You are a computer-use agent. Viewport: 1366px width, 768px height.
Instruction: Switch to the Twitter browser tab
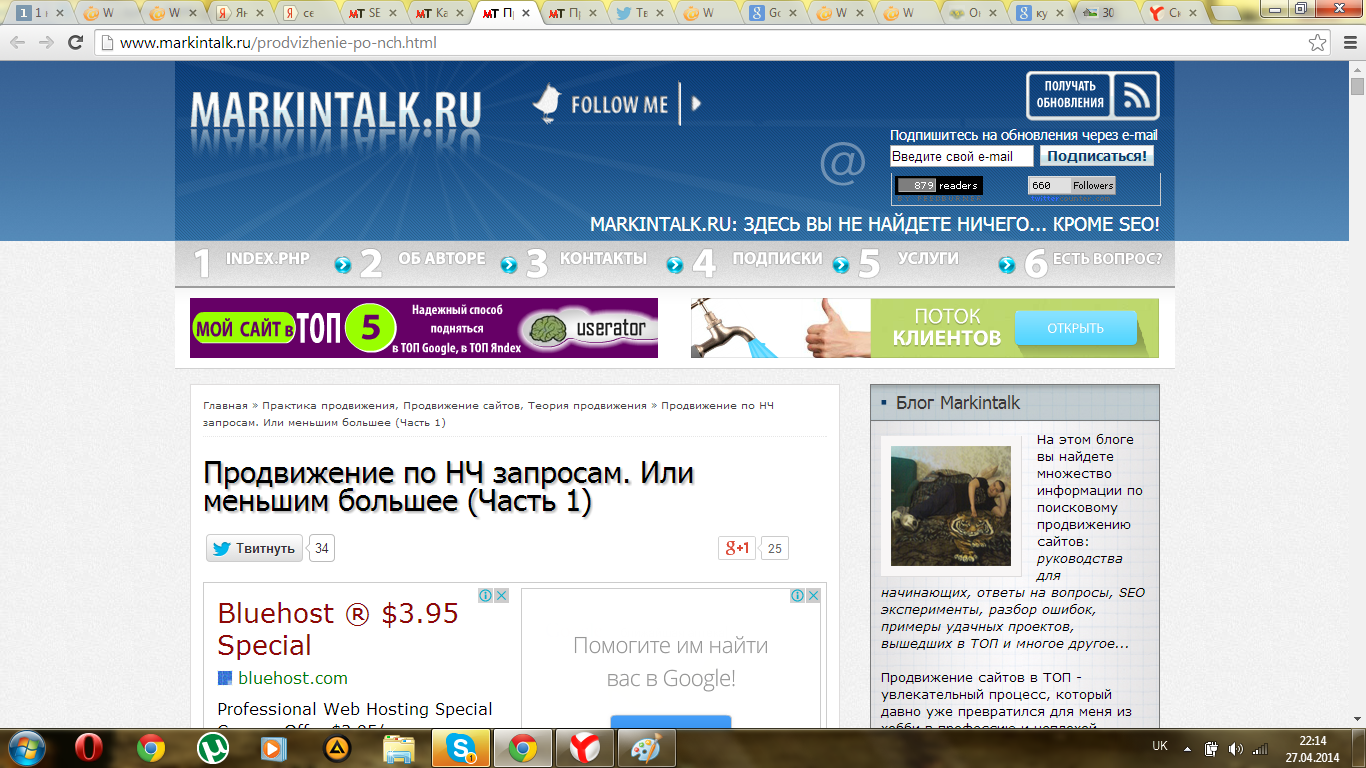640,14
